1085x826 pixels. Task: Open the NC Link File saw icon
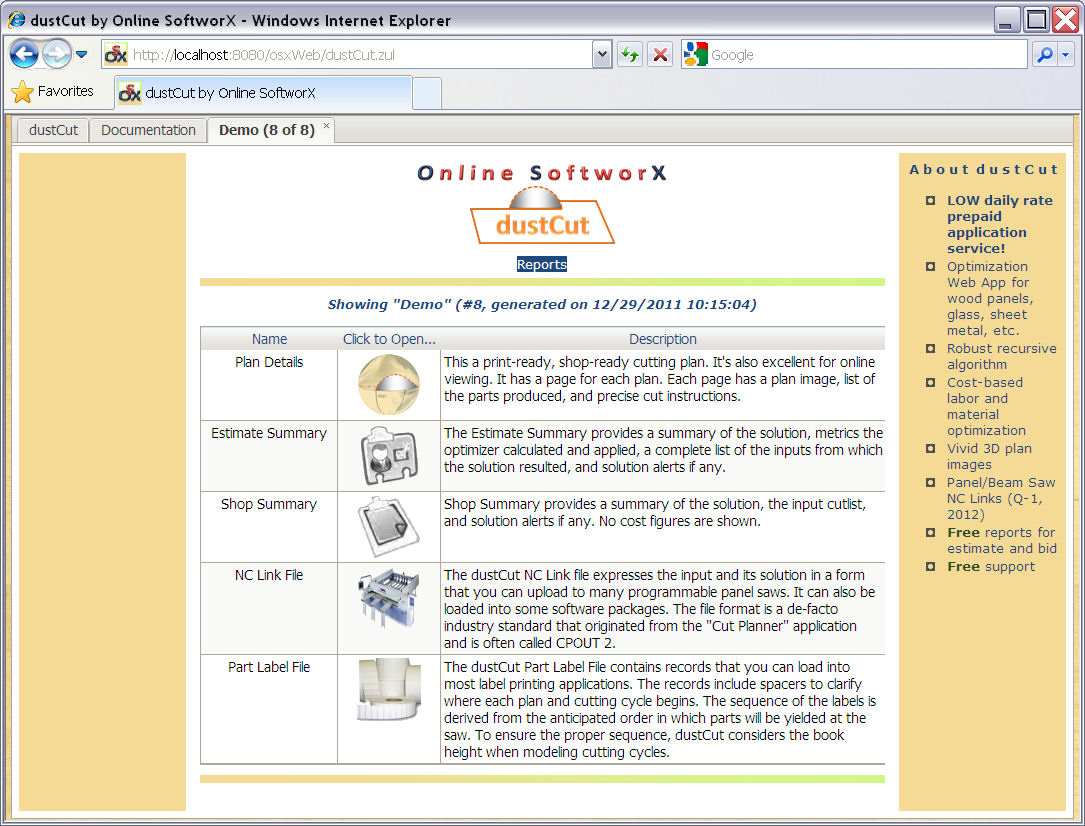389,598
